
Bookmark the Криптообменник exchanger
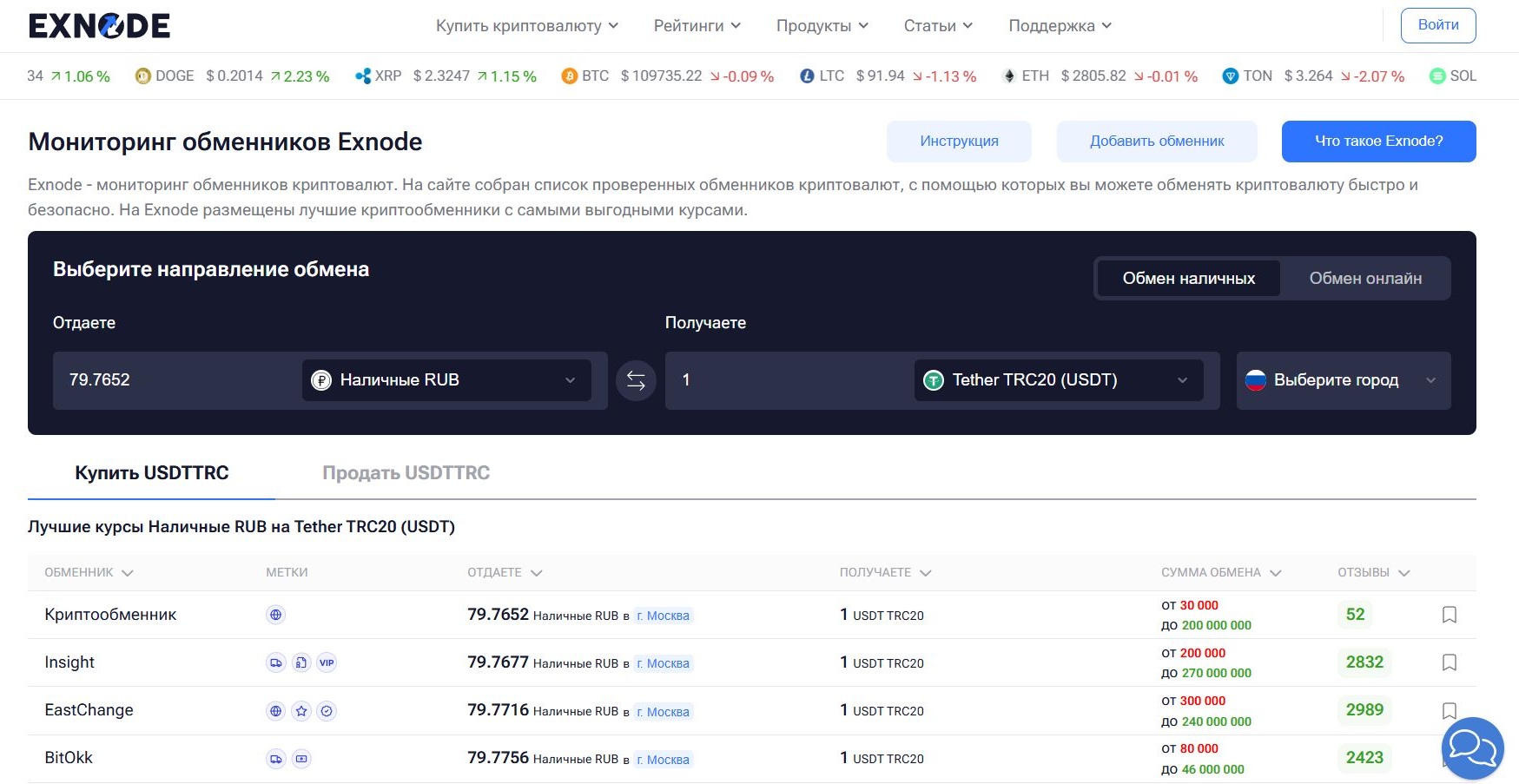[1450, 614]
